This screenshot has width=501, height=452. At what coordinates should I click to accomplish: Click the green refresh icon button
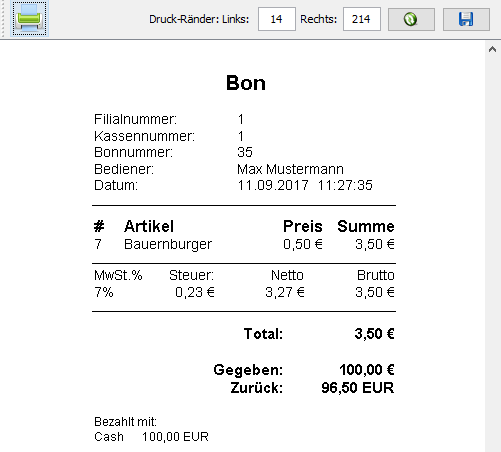tap(411, 19)
